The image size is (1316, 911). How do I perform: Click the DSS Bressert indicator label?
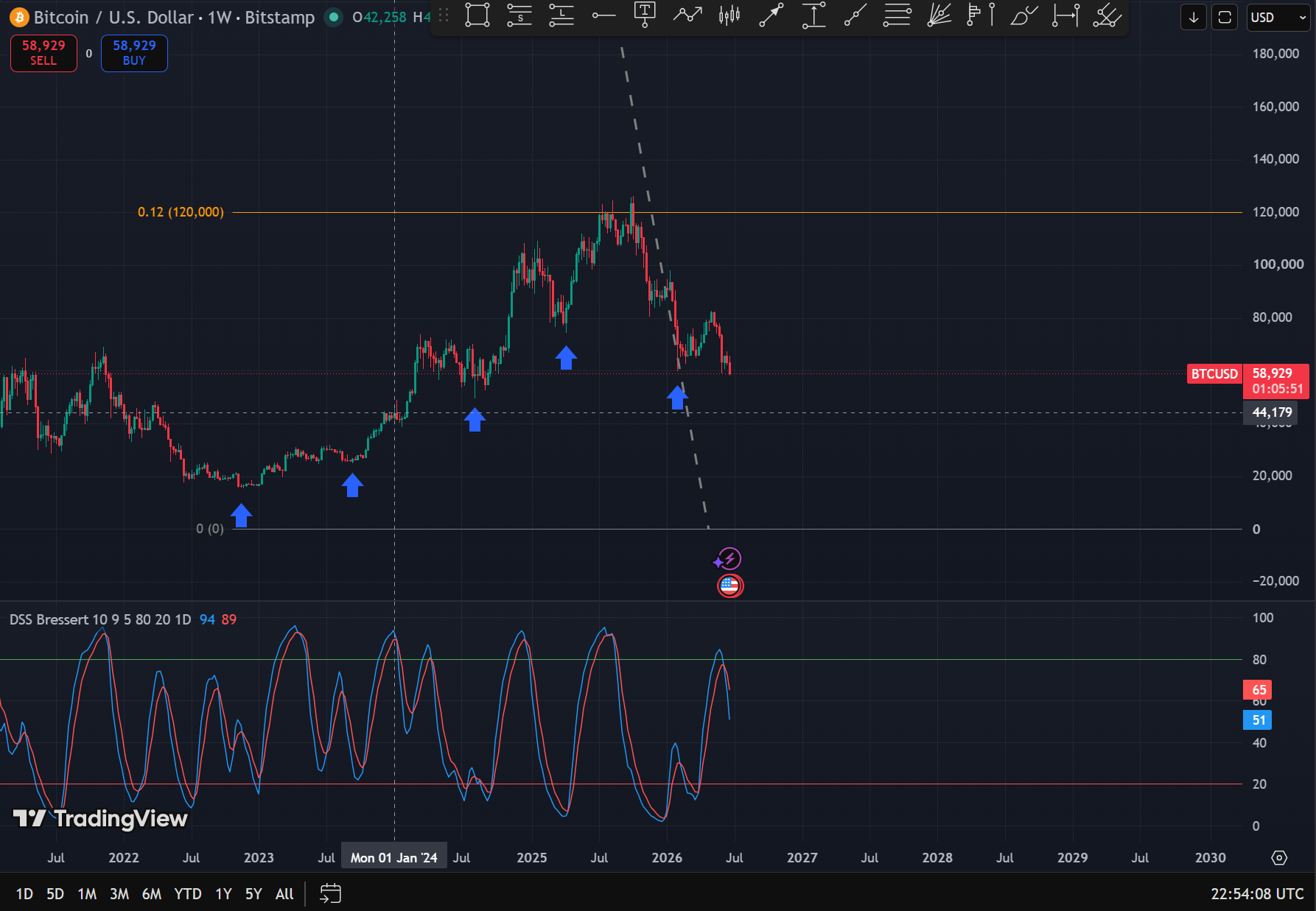click(x=100, y=619)
